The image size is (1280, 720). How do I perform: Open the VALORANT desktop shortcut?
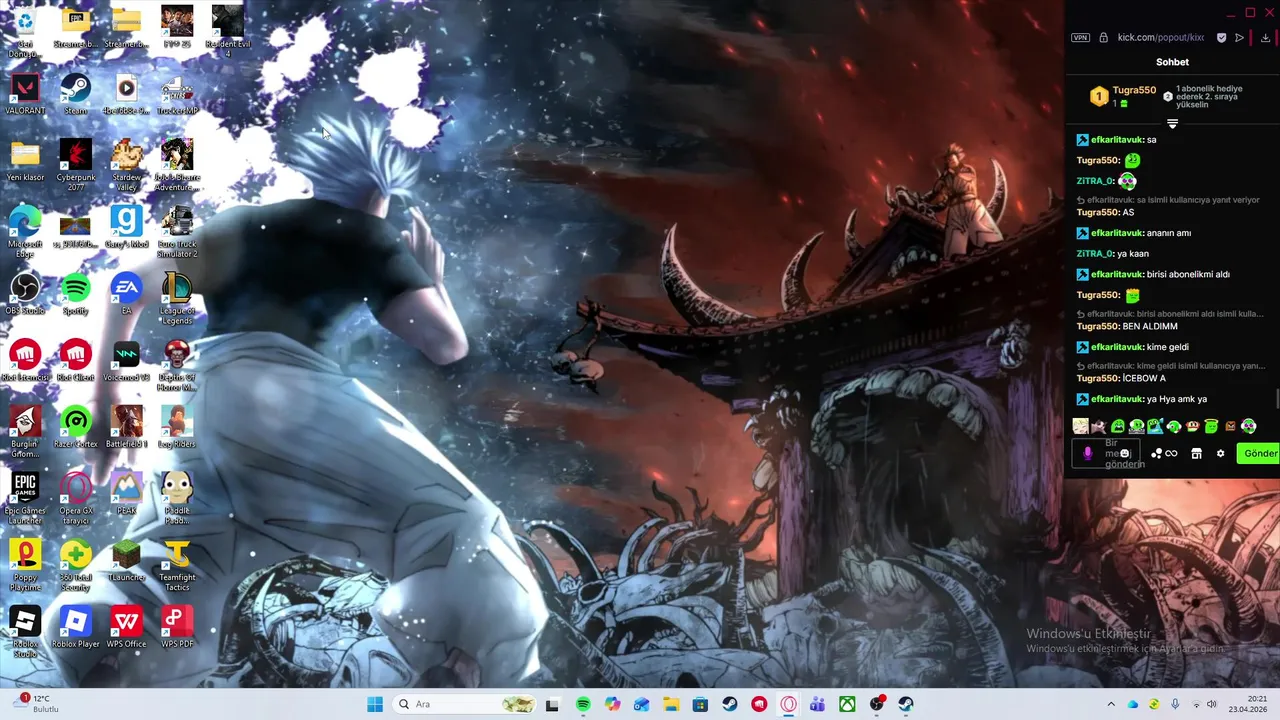[x=25, y=95]
